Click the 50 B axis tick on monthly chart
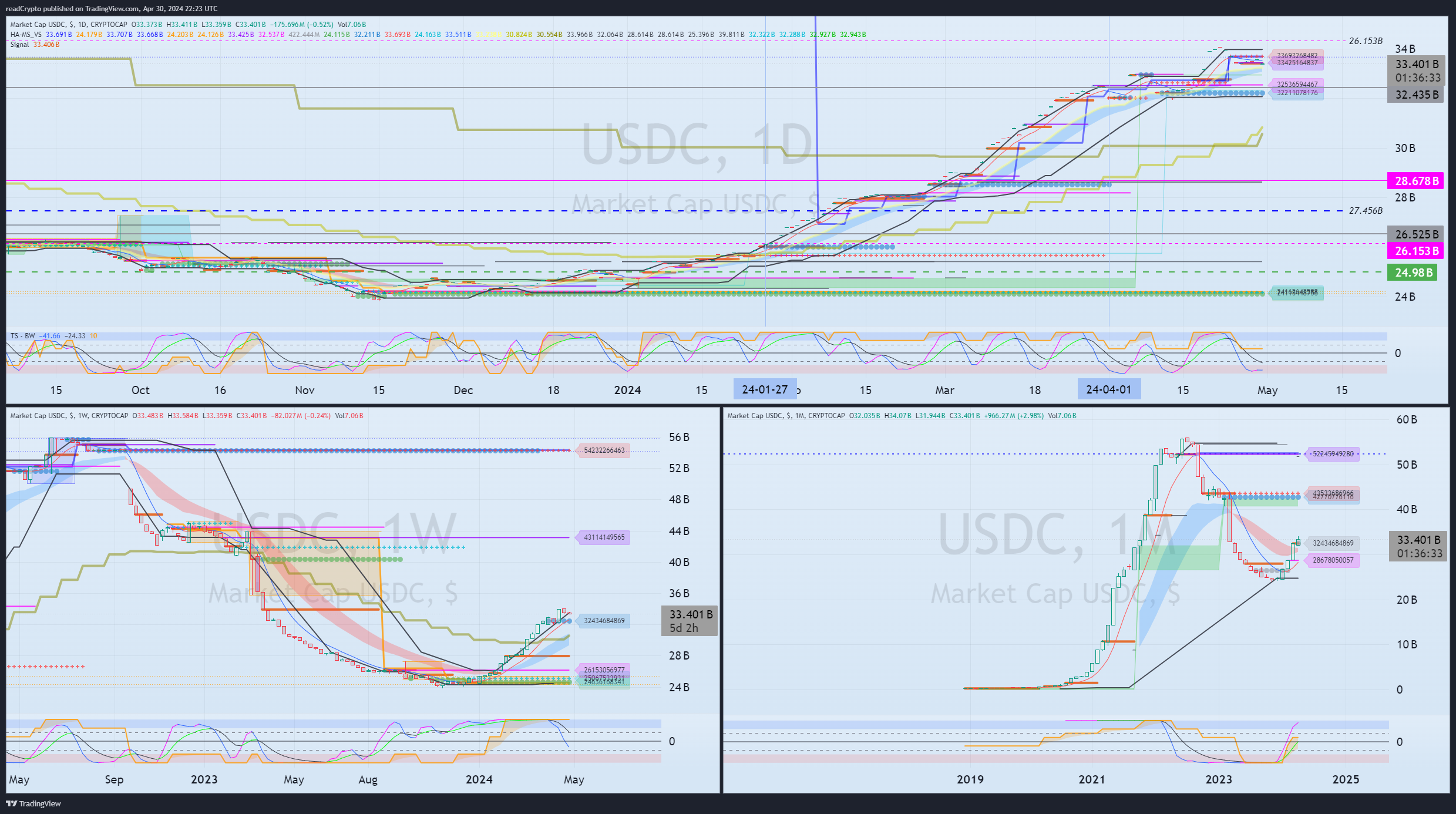Viewport: 1456px width, 814px height. [x=1407, y=465]
